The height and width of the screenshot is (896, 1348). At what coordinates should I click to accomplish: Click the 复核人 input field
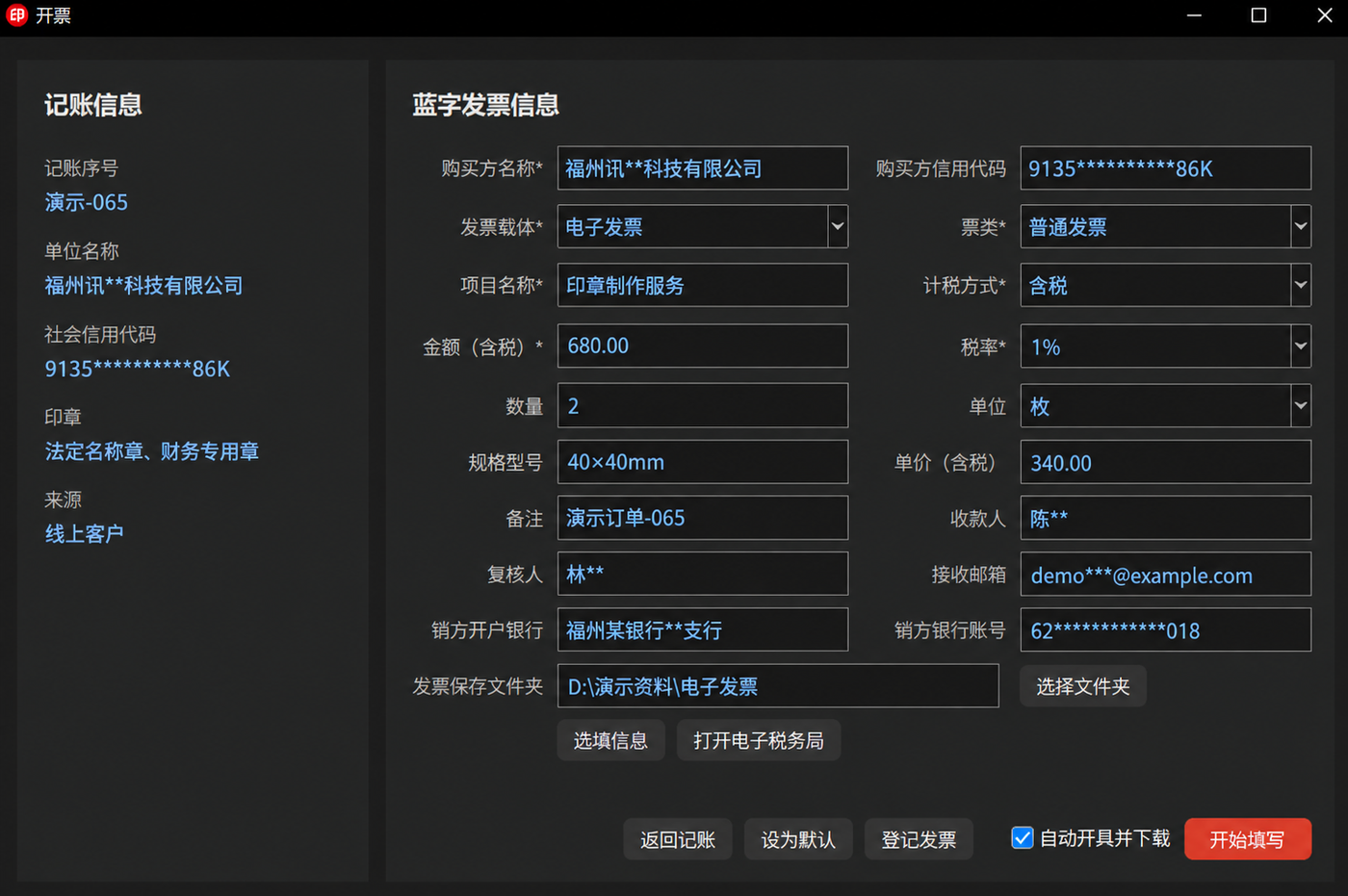(703, 574)
